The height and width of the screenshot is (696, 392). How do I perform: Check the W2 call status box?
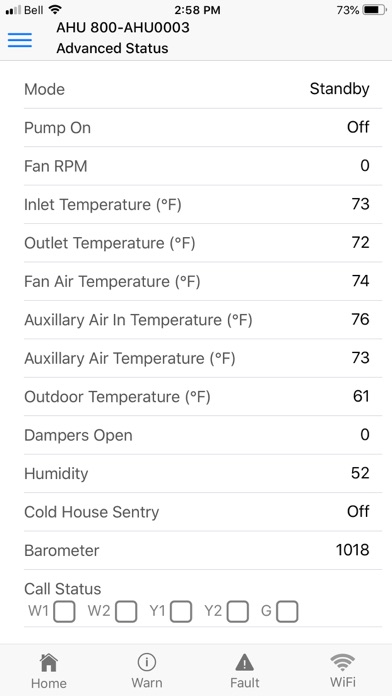coord(126,612)
